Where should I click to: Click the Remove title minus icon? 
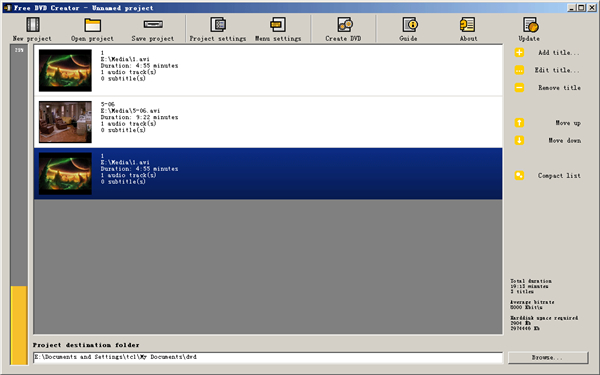(x=519, y=88)
